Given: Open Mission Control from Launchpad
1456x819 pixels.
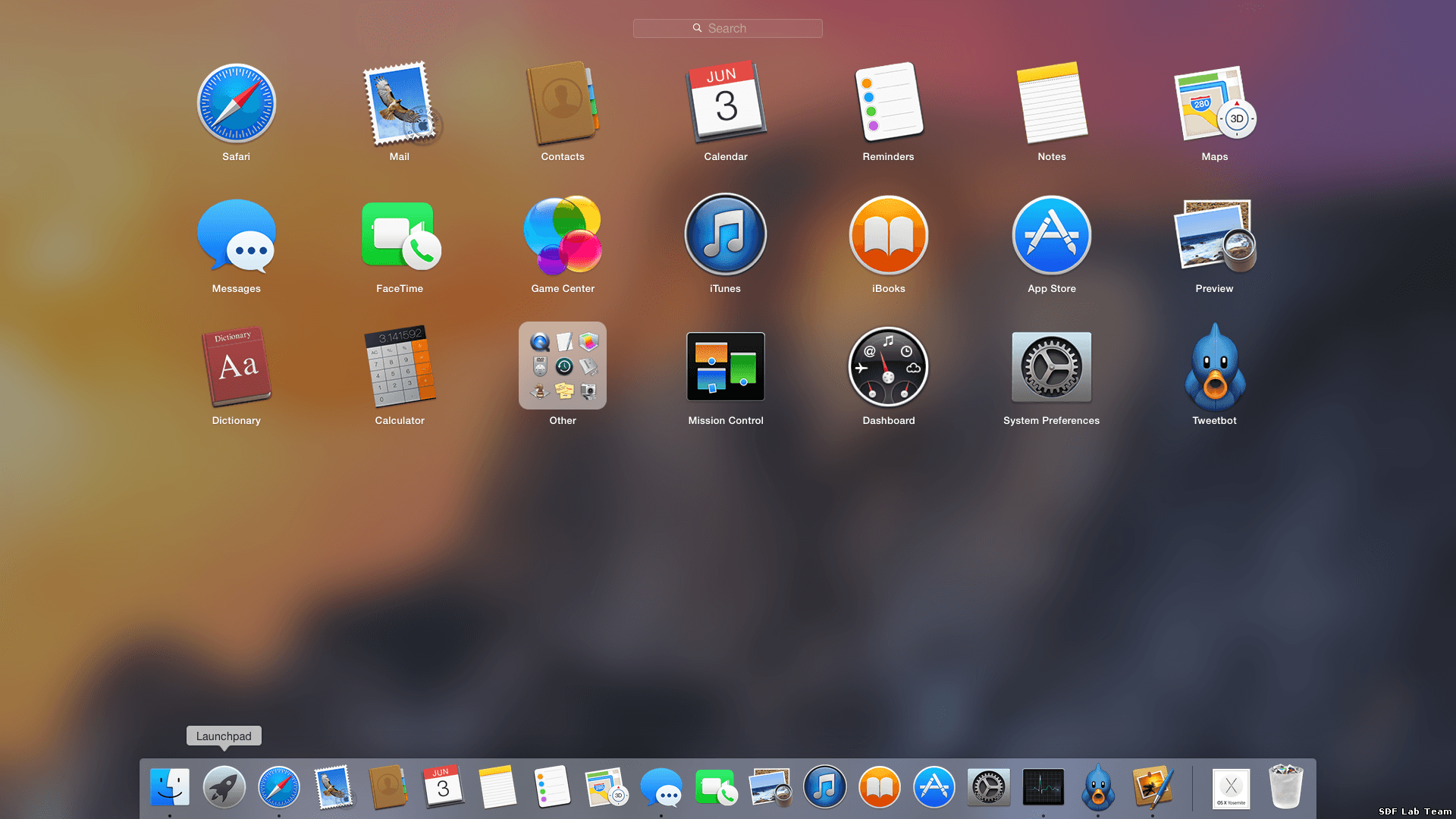Looking at the screenshot, I should pyautogui.click(x=726, y=366).
